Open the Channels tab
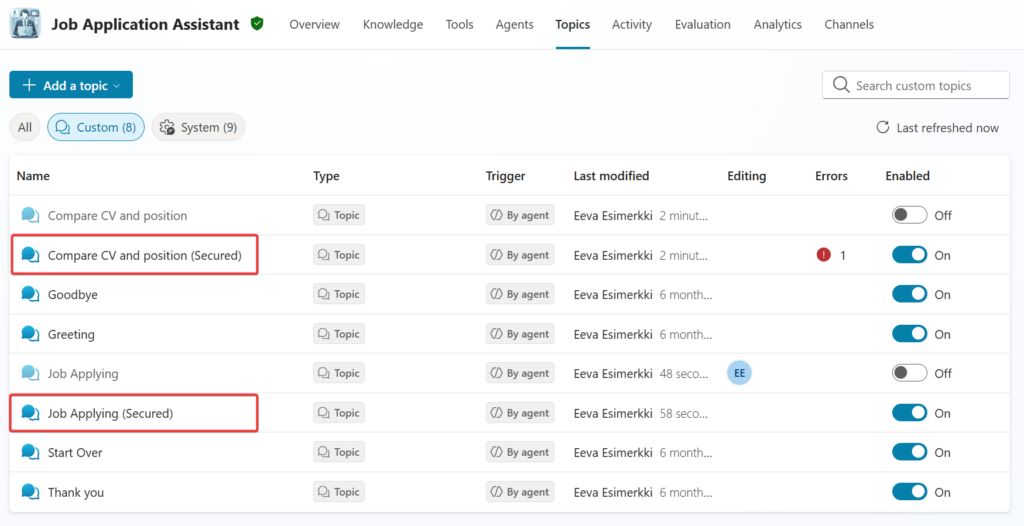The image size is (1024, 526). pos(849,25)
